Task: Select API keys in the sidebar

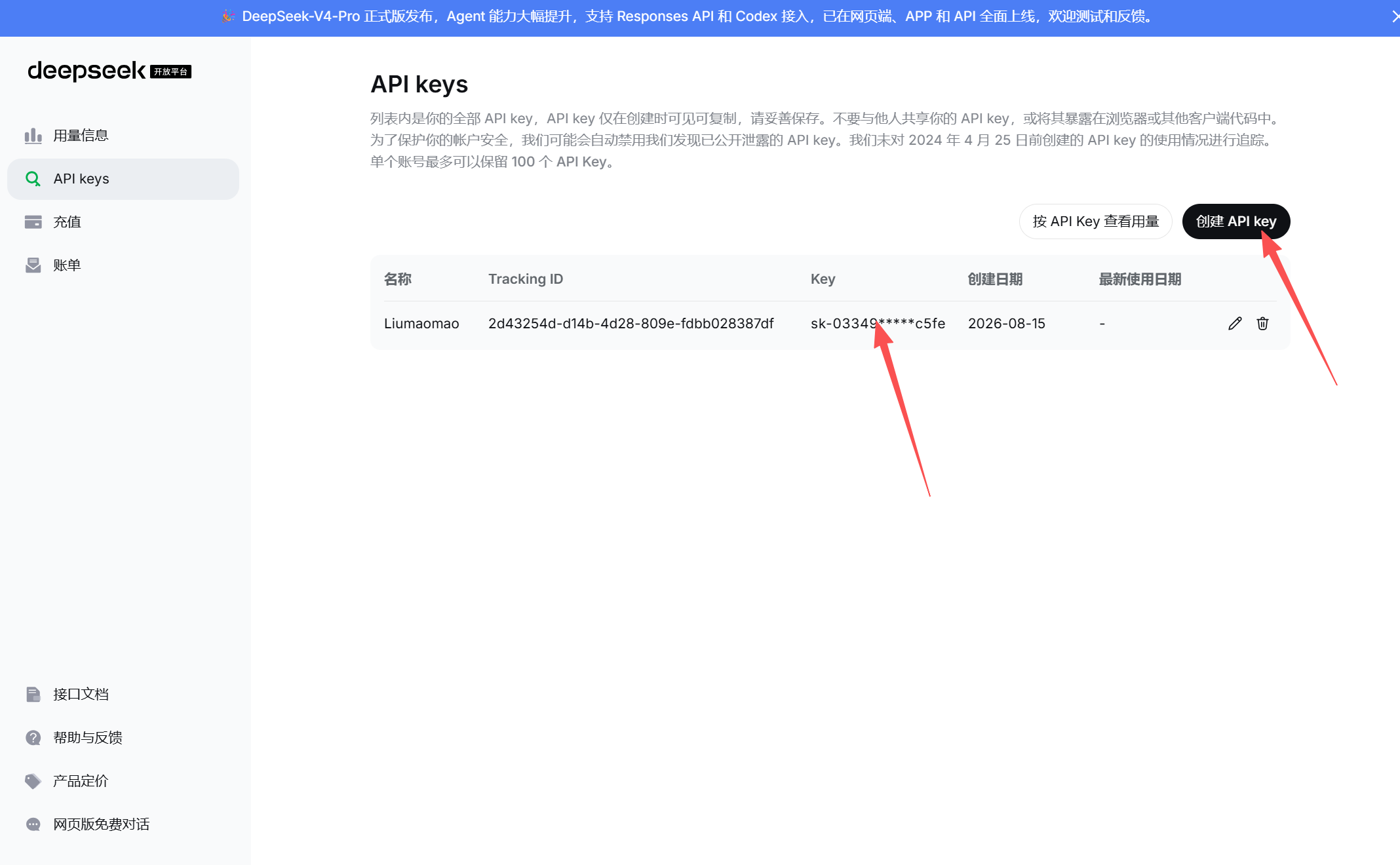Action: click(x=123, y=179)
